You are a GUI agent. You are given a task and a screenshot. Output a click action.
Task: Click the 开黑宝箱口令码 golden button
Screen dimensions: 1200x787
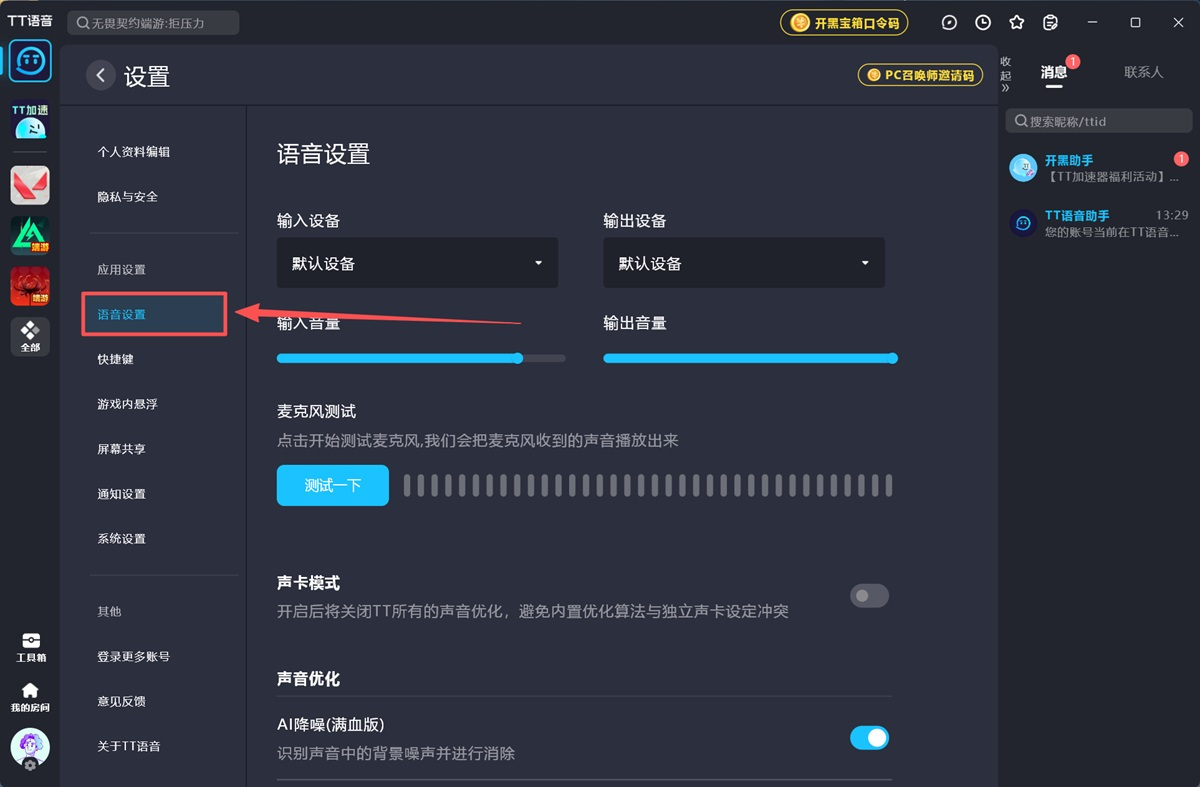[843, 22]
